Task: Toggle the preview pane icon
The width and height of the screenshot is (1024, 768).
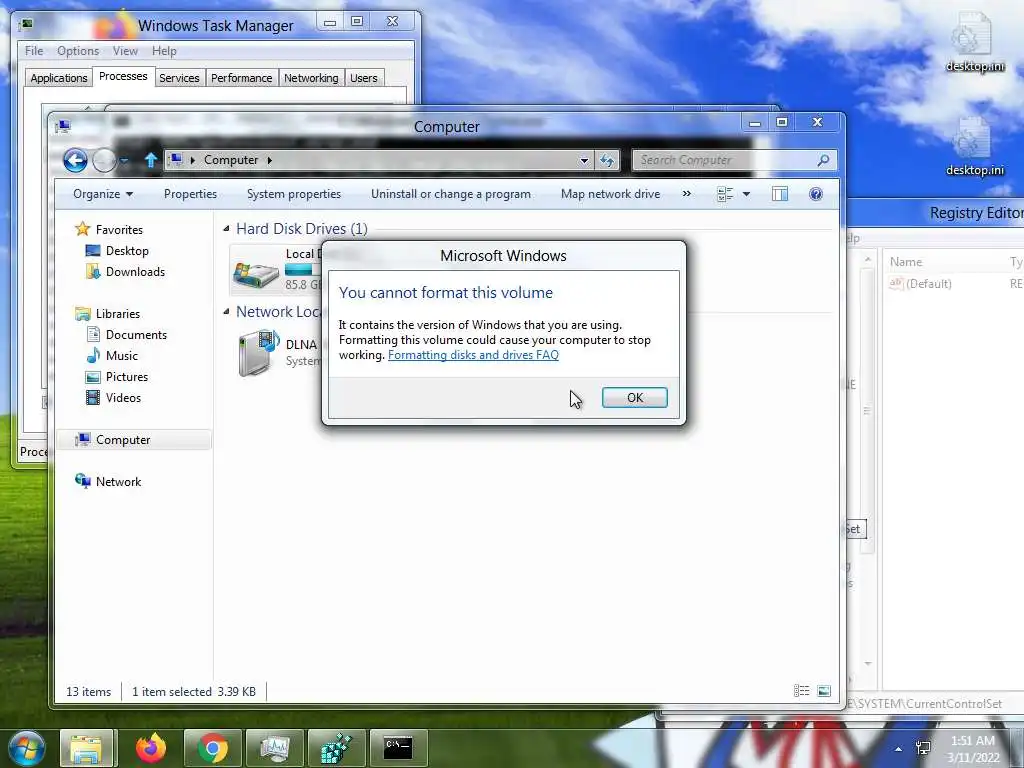Action: [780, 194]
